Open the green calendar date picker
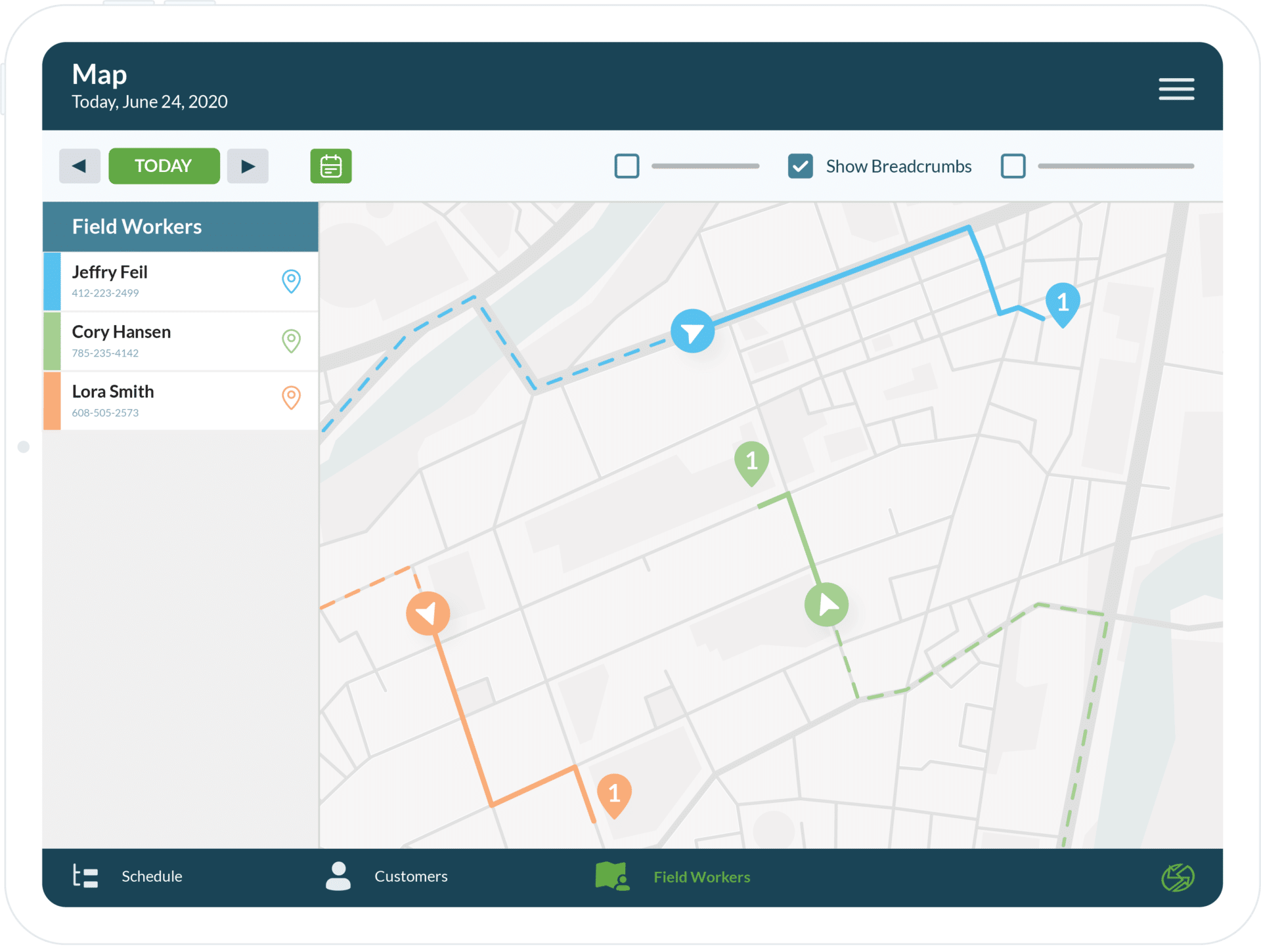Viewport: 1261px width, 952px height. pos(330,166)
